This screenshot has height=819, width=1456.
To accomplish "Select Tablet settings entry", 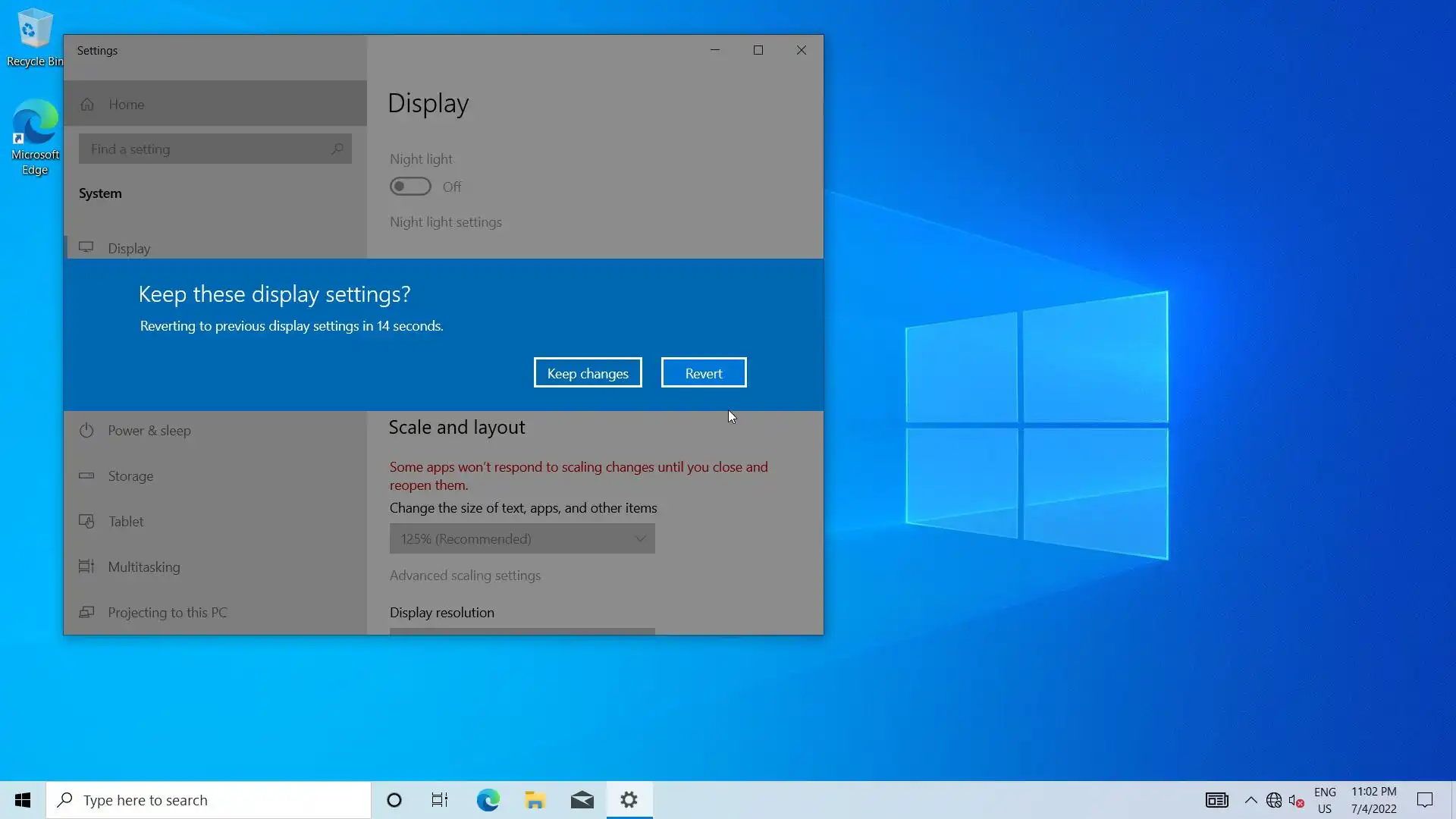I will coord(125,522).
